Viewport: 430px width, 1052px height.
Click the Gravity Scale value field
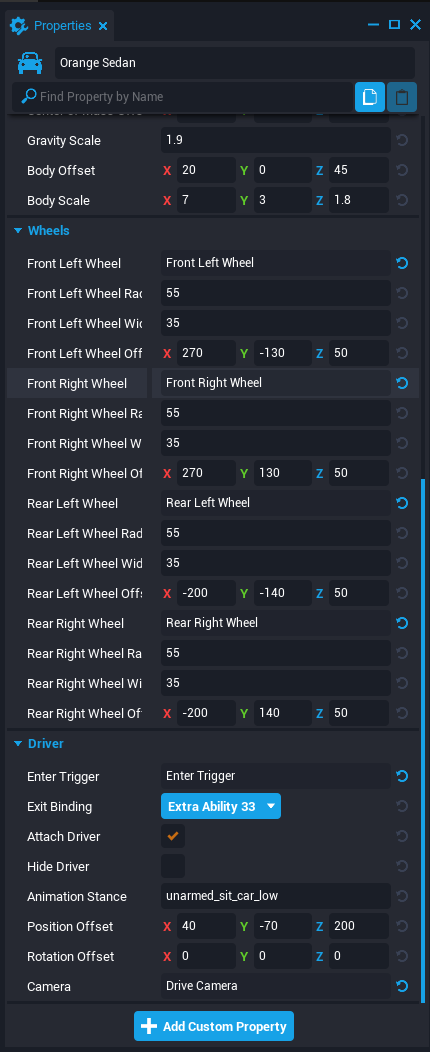(276, 140)
